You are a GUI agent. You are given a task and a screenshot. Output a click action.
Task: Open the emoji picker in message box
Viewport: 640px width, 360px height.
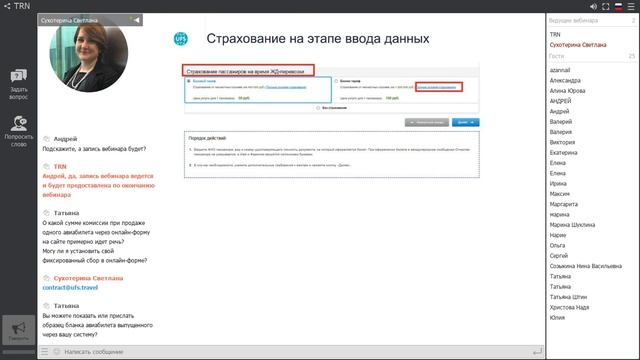[57, 351]
